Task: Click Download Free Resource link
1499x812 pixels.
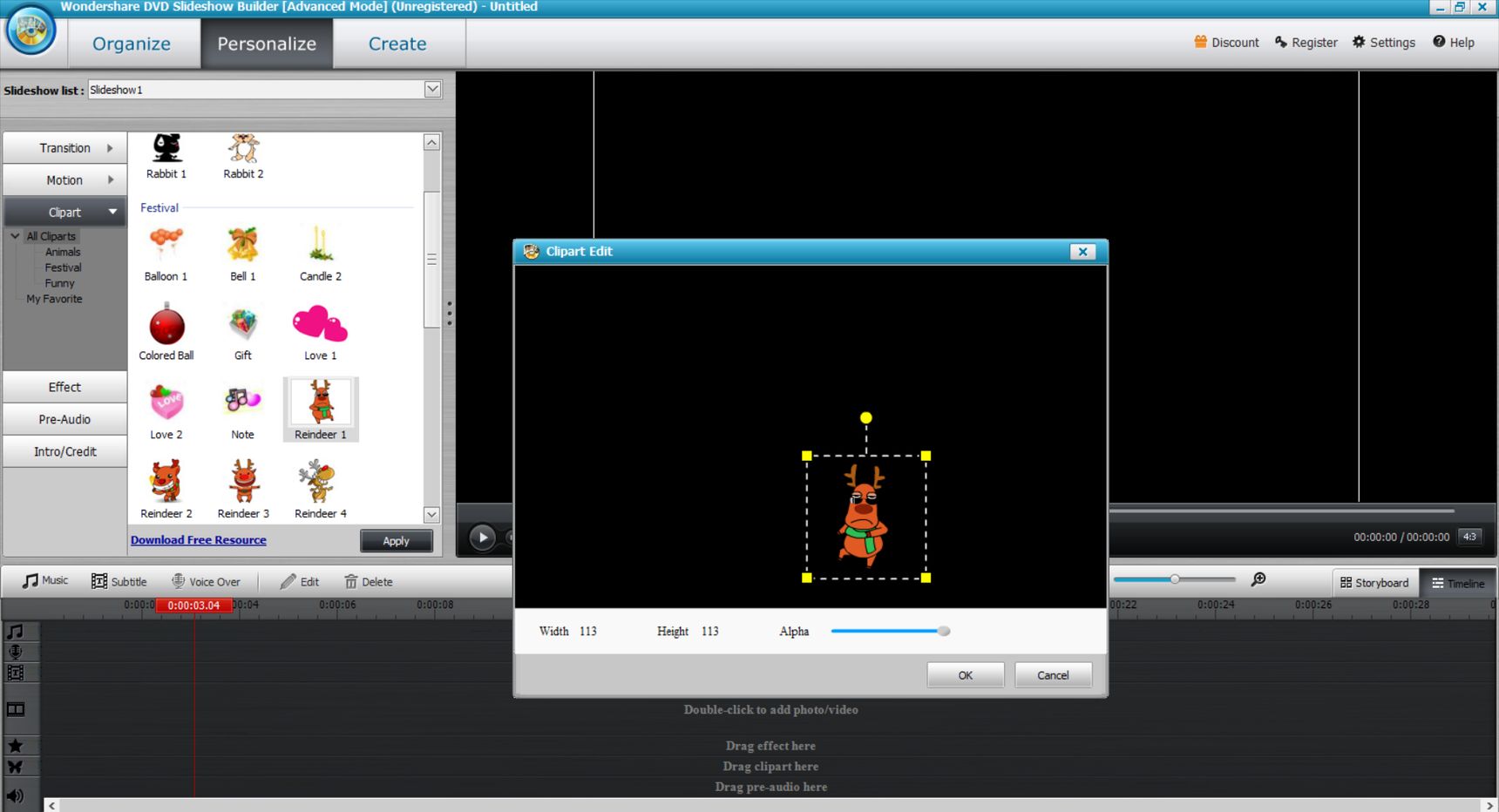Action: [199, 540]
